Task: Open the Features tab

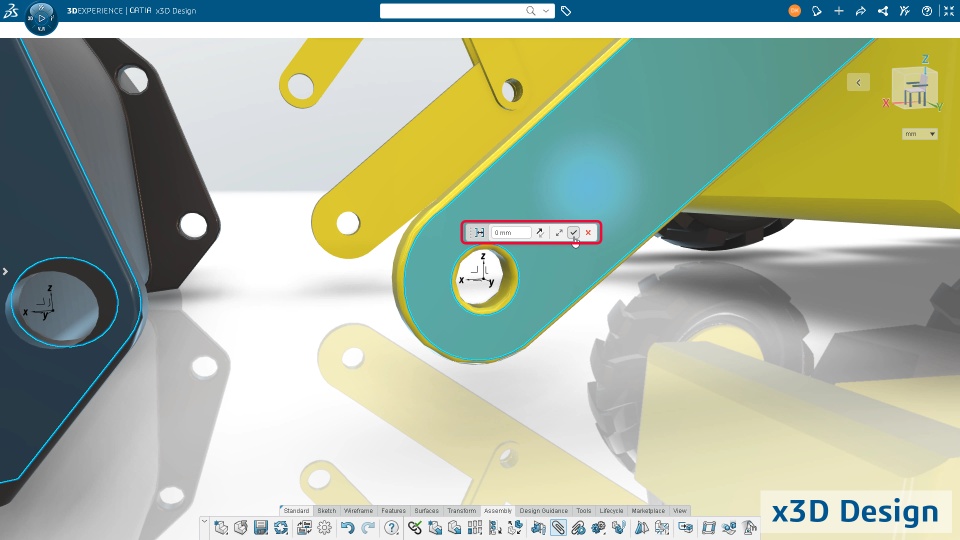Action: pyautogui.click(x=393, y=511)
